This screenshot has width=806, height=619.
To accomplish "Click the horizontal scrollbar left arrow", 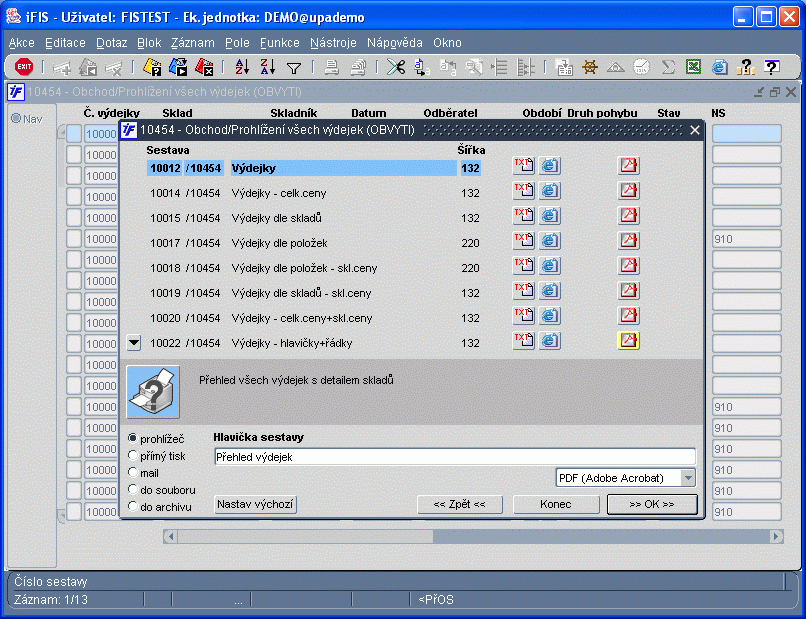I will tap(170, 537).
